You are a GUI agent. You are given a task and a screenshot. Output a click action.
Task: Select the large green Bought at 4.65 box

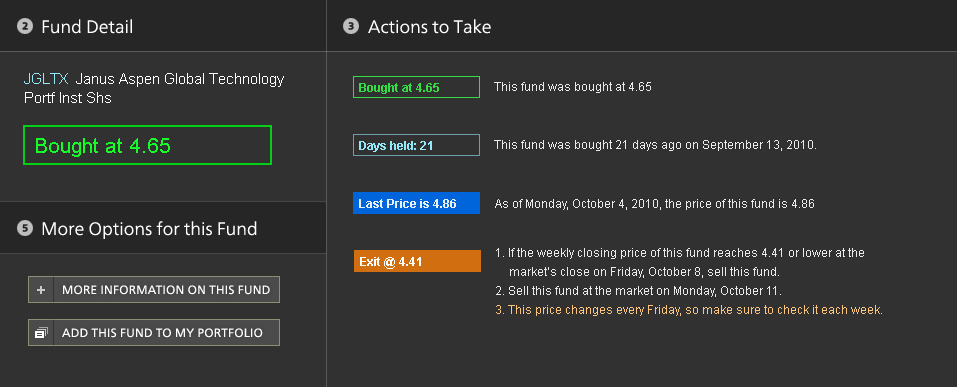click(x=147, y=145)
